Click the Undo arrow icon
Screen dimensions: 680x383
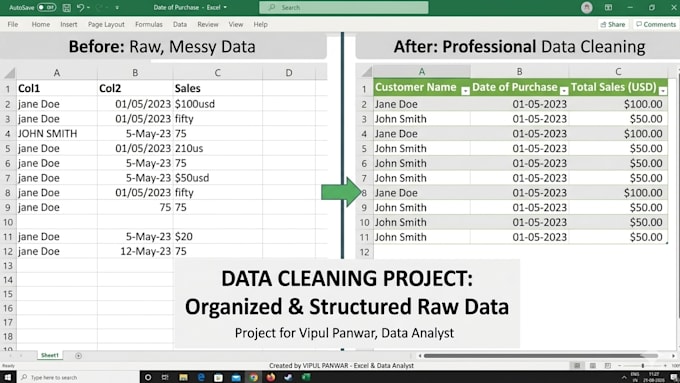tap(80, 7)
